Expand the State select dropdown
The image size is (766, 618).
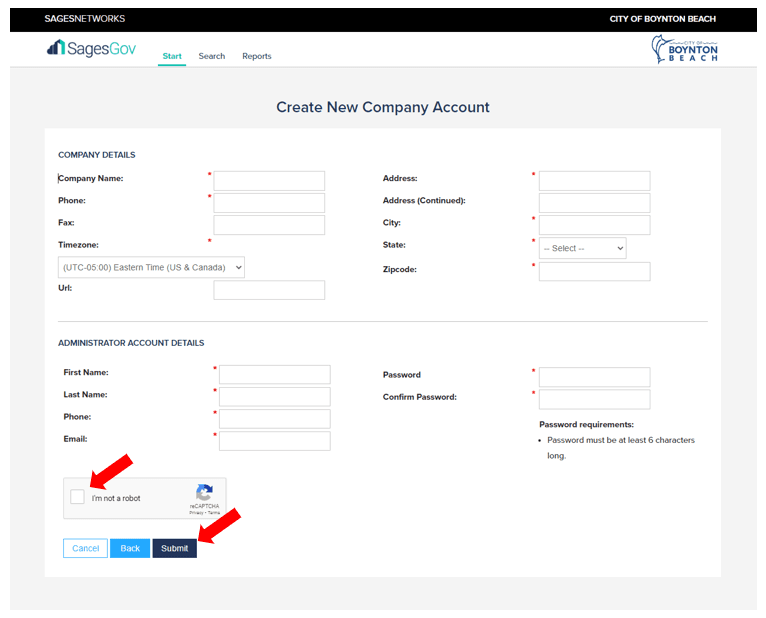pyautogui.click(x=583, y=248)
